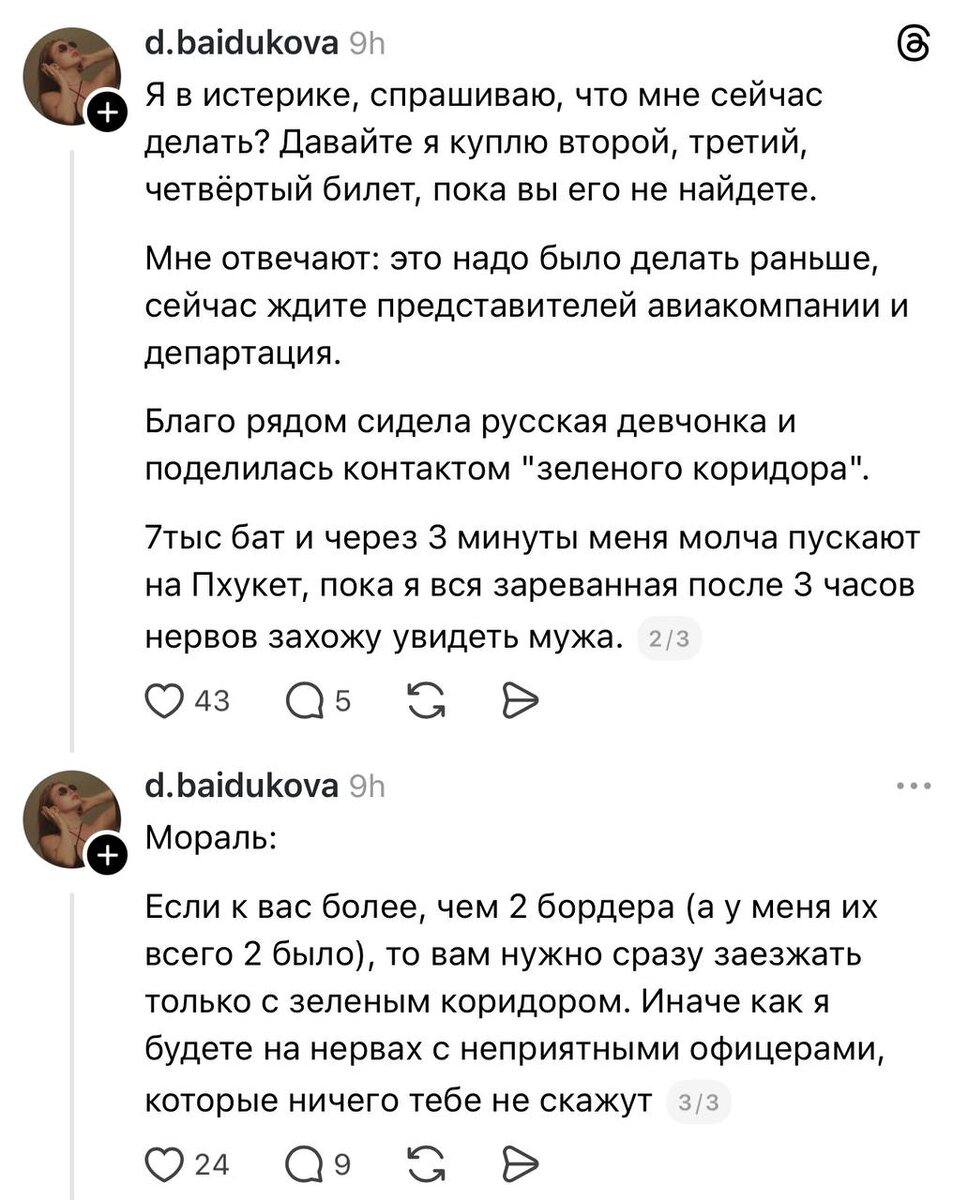This screenshot has height=1200, width=968.
Task: Open the three-dot menu on the second post
Action: [912, 786]
